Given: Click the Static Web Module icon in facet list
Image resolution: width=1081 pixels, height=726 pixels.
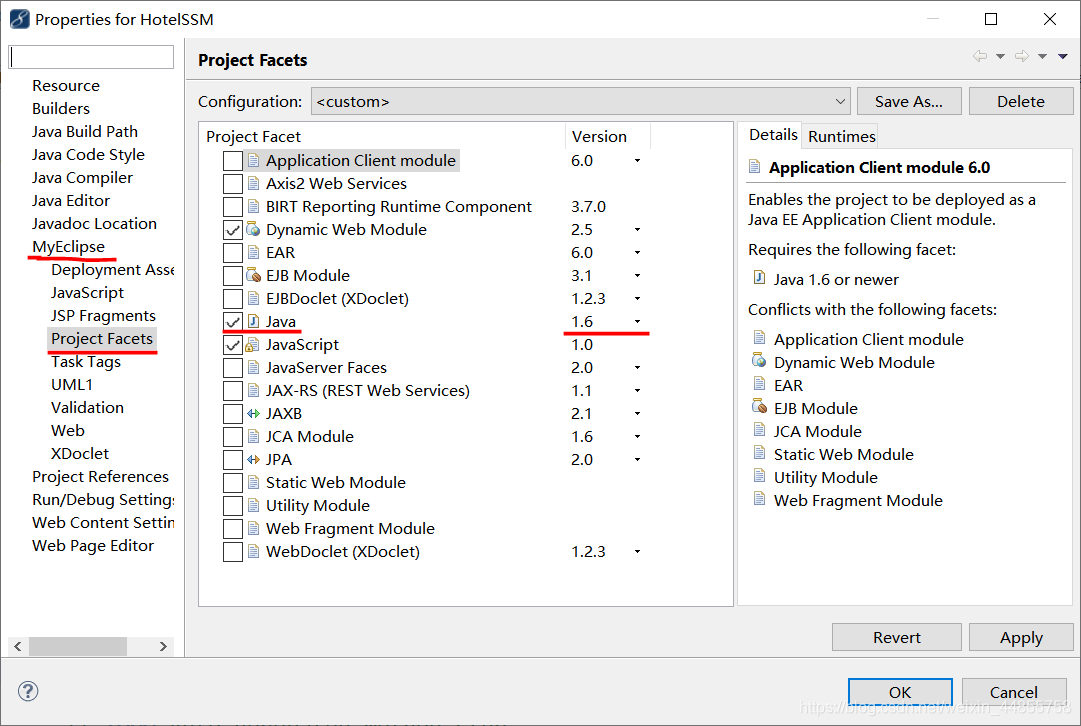Looking at the screenshot, I should point(254,483).
